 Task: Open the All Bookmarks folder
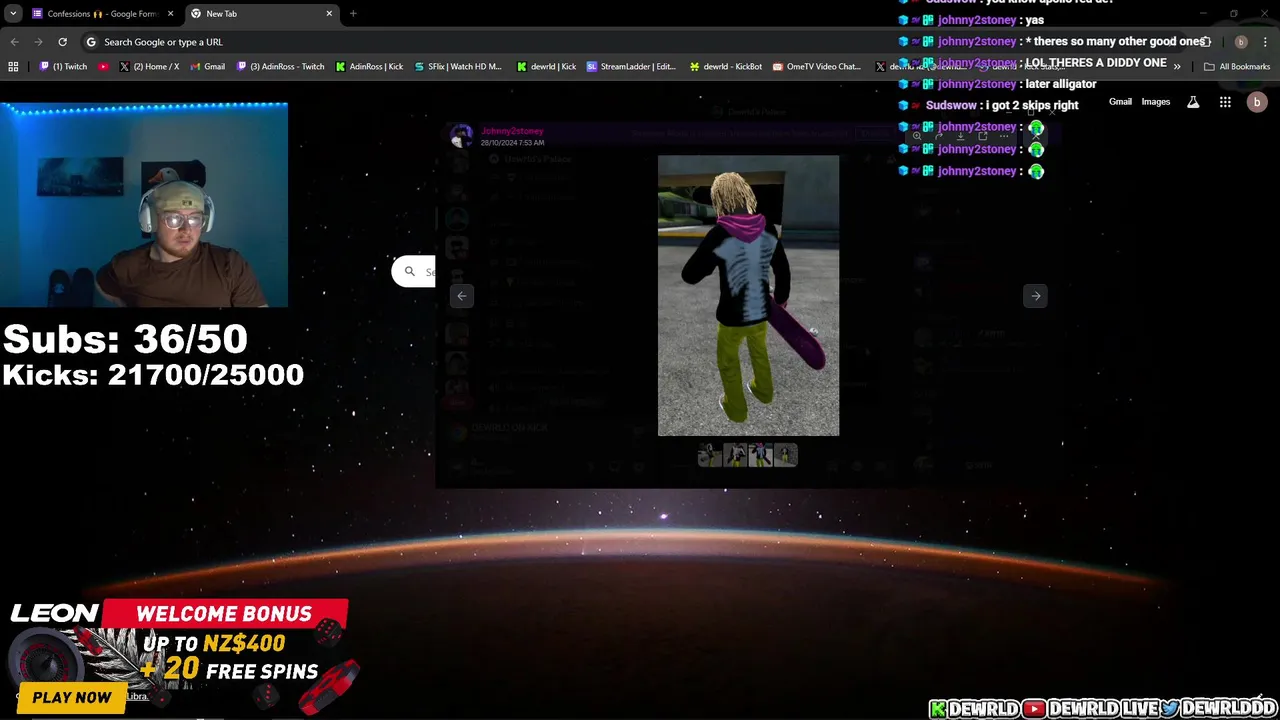(1237, 67)
